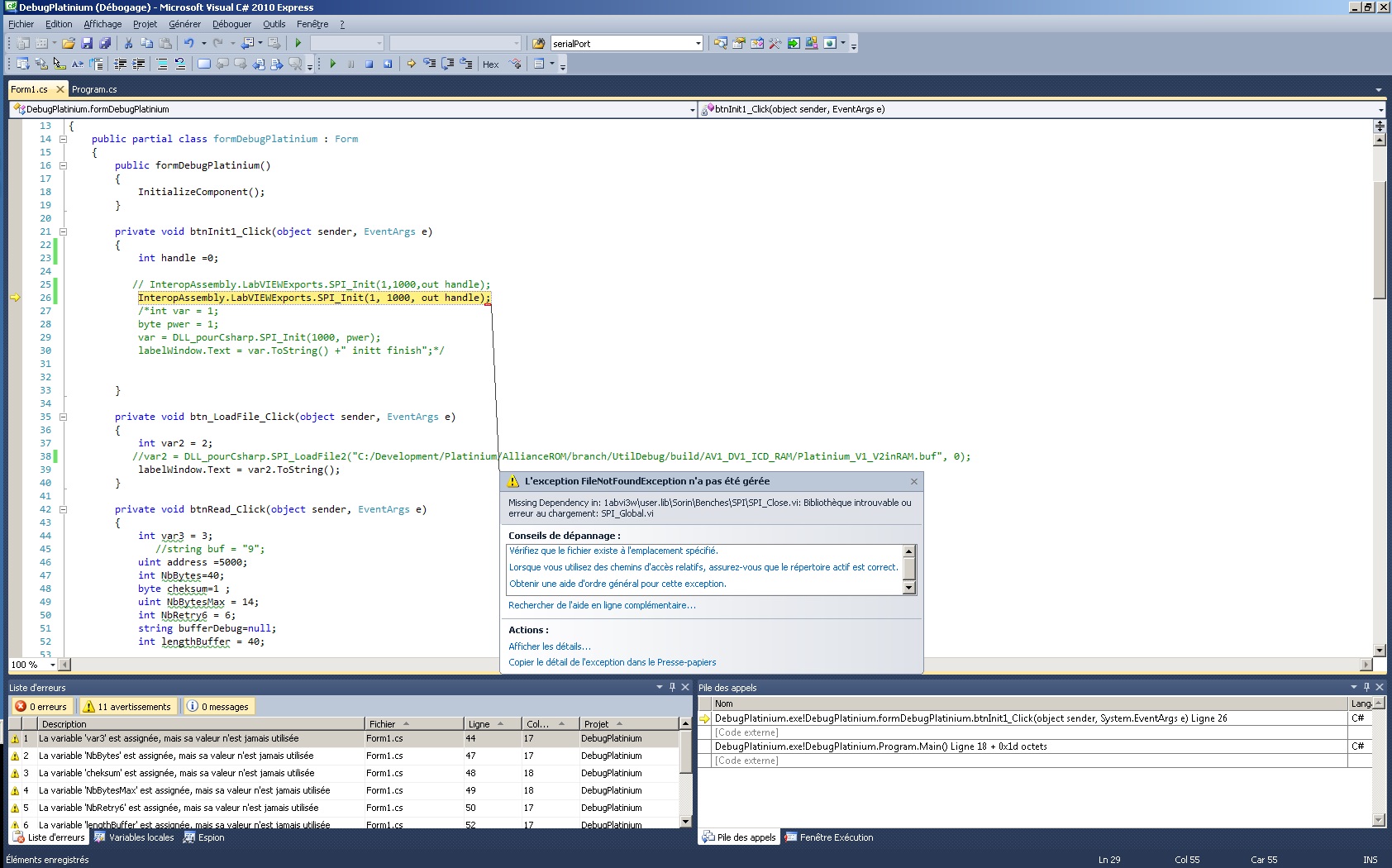Open the 100 % zoom dropdown
The image size is (1392, 868).
53,665
